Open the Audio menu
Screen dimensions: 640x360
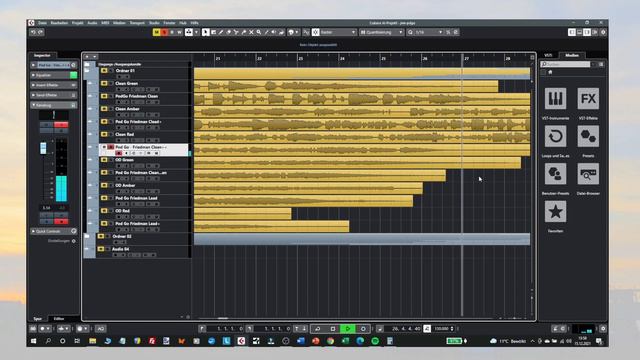[x=92, y=23]
